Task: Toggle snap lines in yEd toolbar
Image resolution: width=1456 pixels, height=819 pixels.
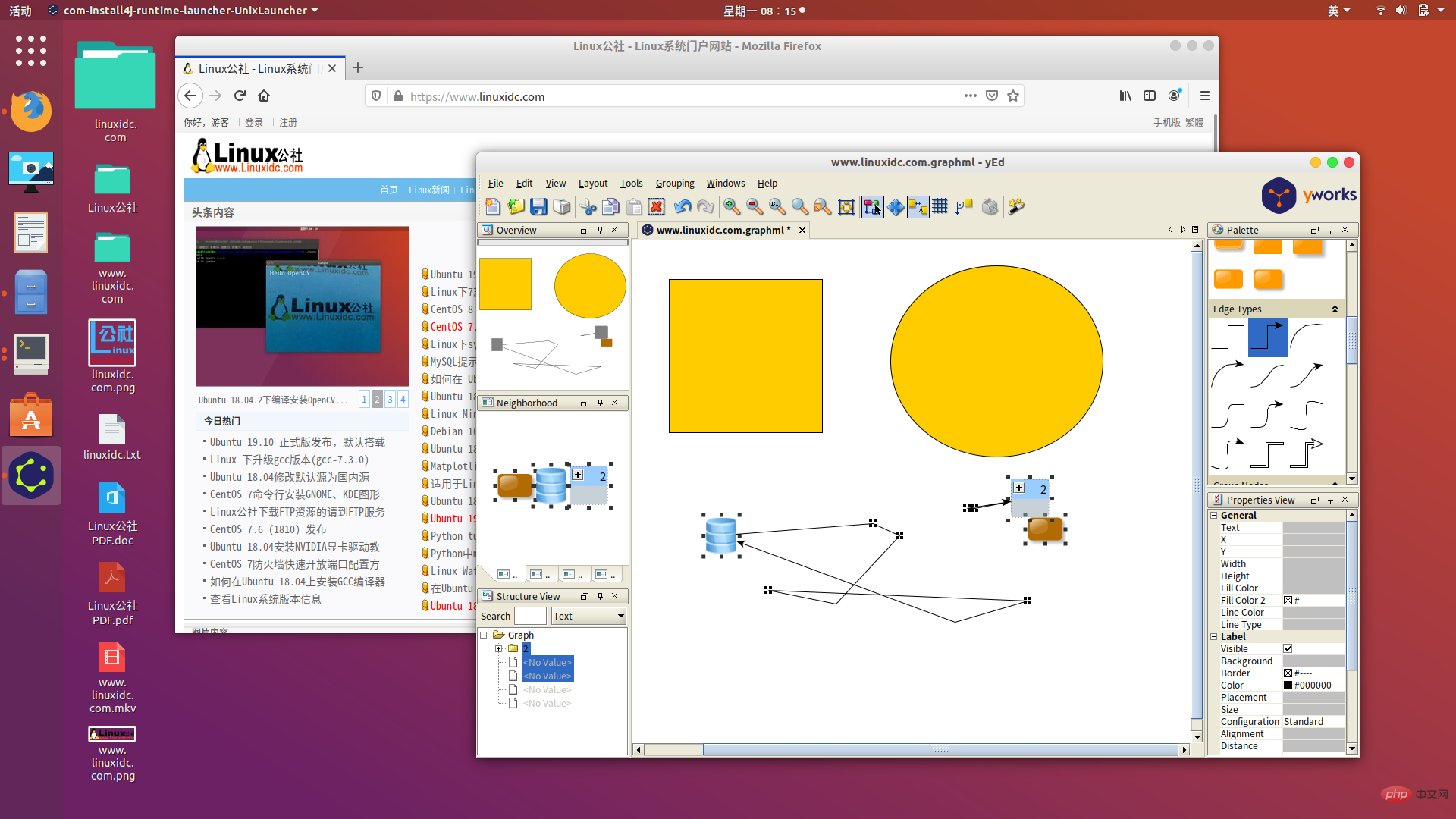Action: (x=918, y=206)
